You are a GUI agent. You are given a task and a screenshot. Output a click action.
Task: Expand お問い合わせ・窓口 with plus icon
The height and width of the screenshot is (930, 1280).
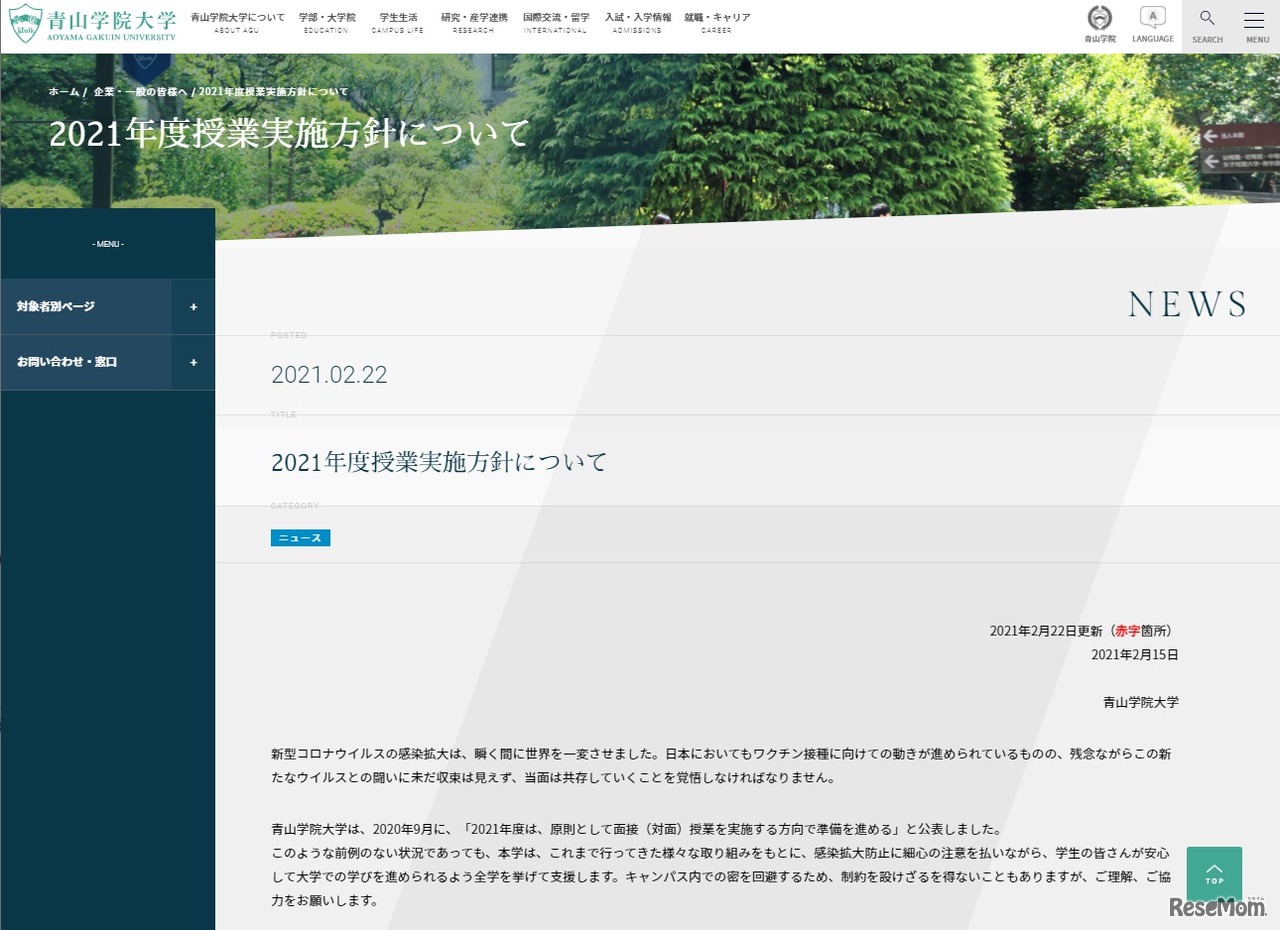193,362
